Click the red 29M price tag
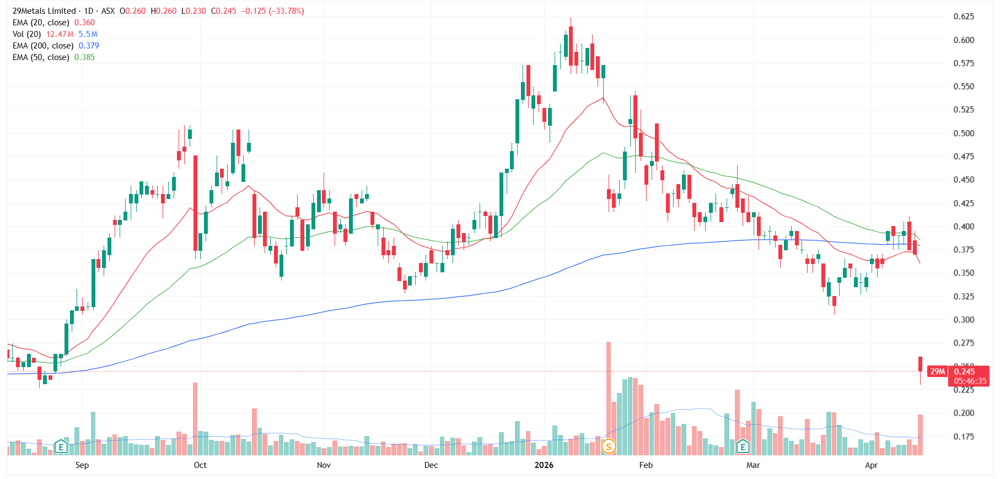The width and height of the screenshot is (1000, 479). [938, 371]
